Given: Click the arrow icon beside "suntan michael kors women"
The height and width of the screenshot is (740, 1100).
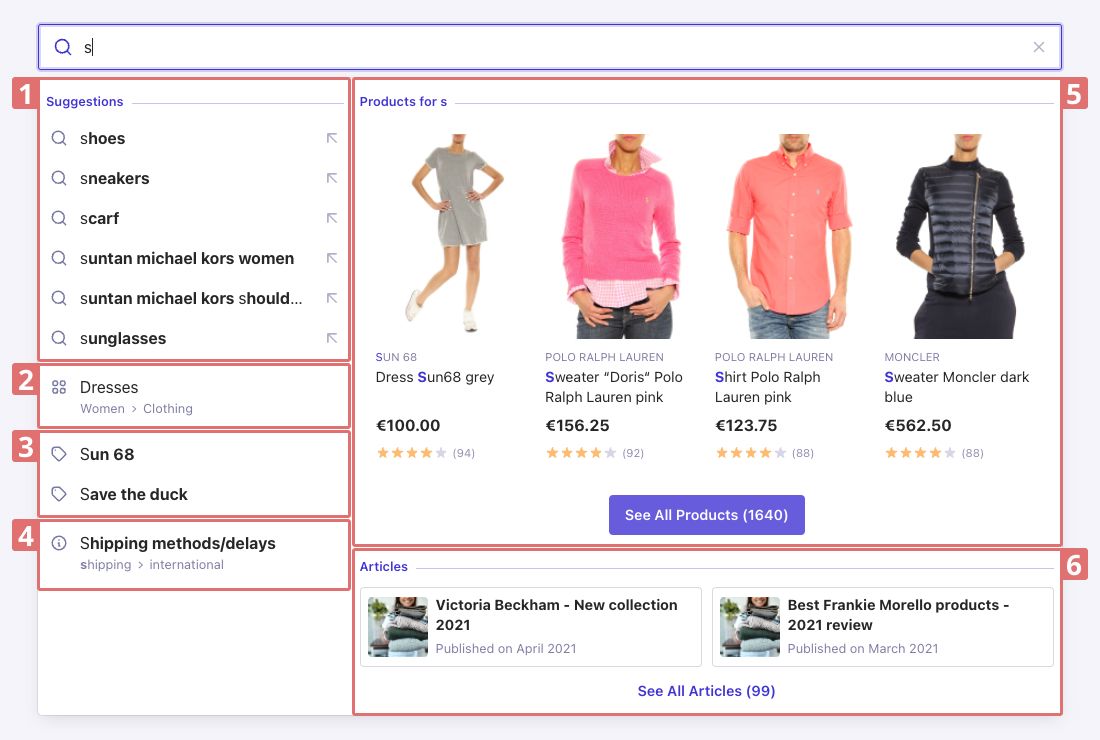Looking at the screenshot, I should [x=332, y=258].
